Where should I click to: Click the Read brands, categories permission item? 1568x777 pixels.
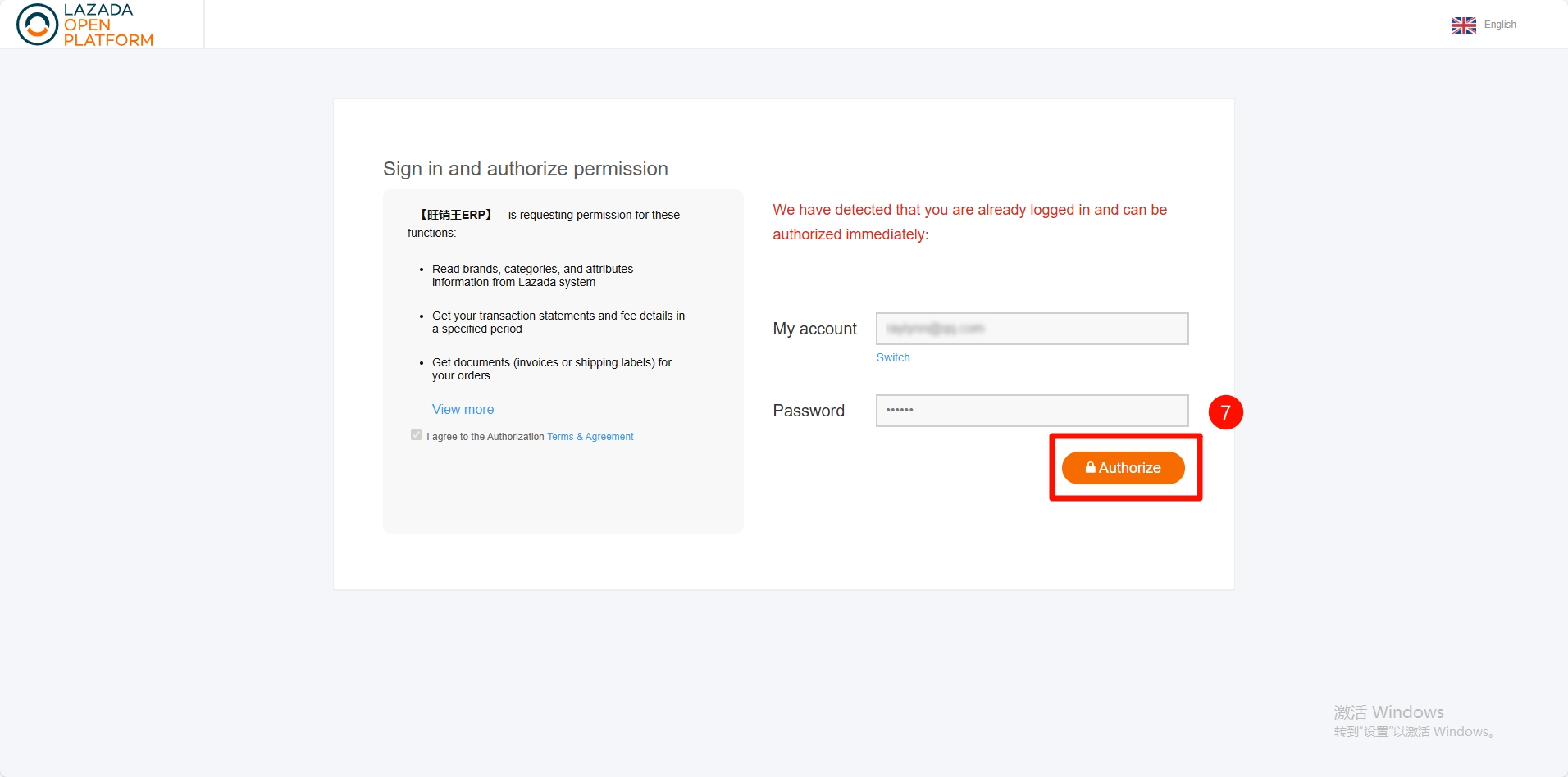pos(532,275)
